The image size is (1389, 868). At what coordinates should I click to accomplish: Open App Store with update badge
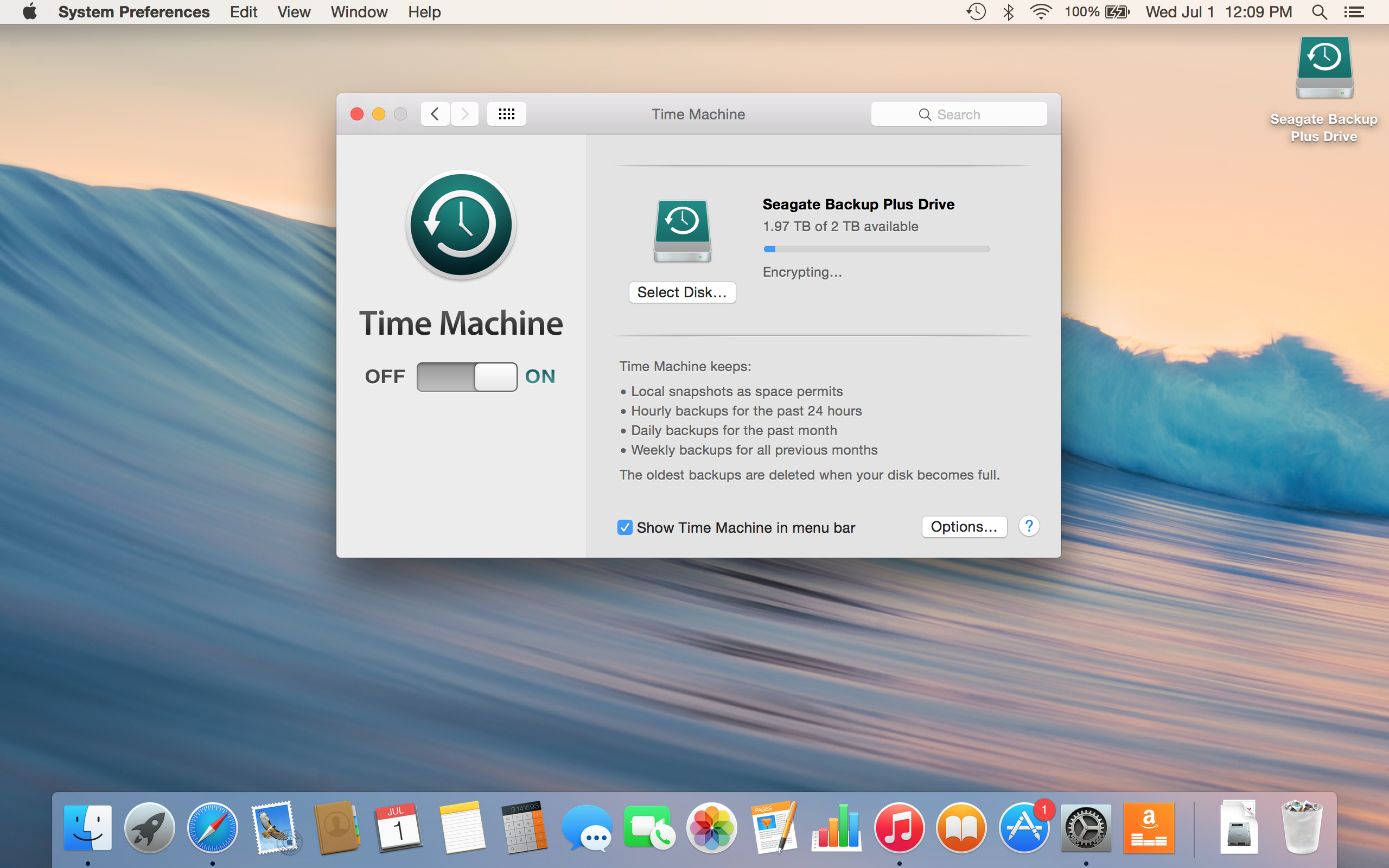[1024, 828]
